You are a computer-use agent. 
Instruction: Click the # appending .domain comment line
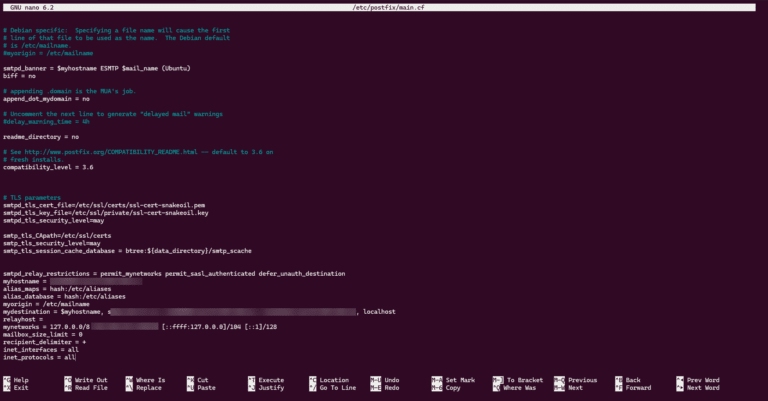(70, 91)
